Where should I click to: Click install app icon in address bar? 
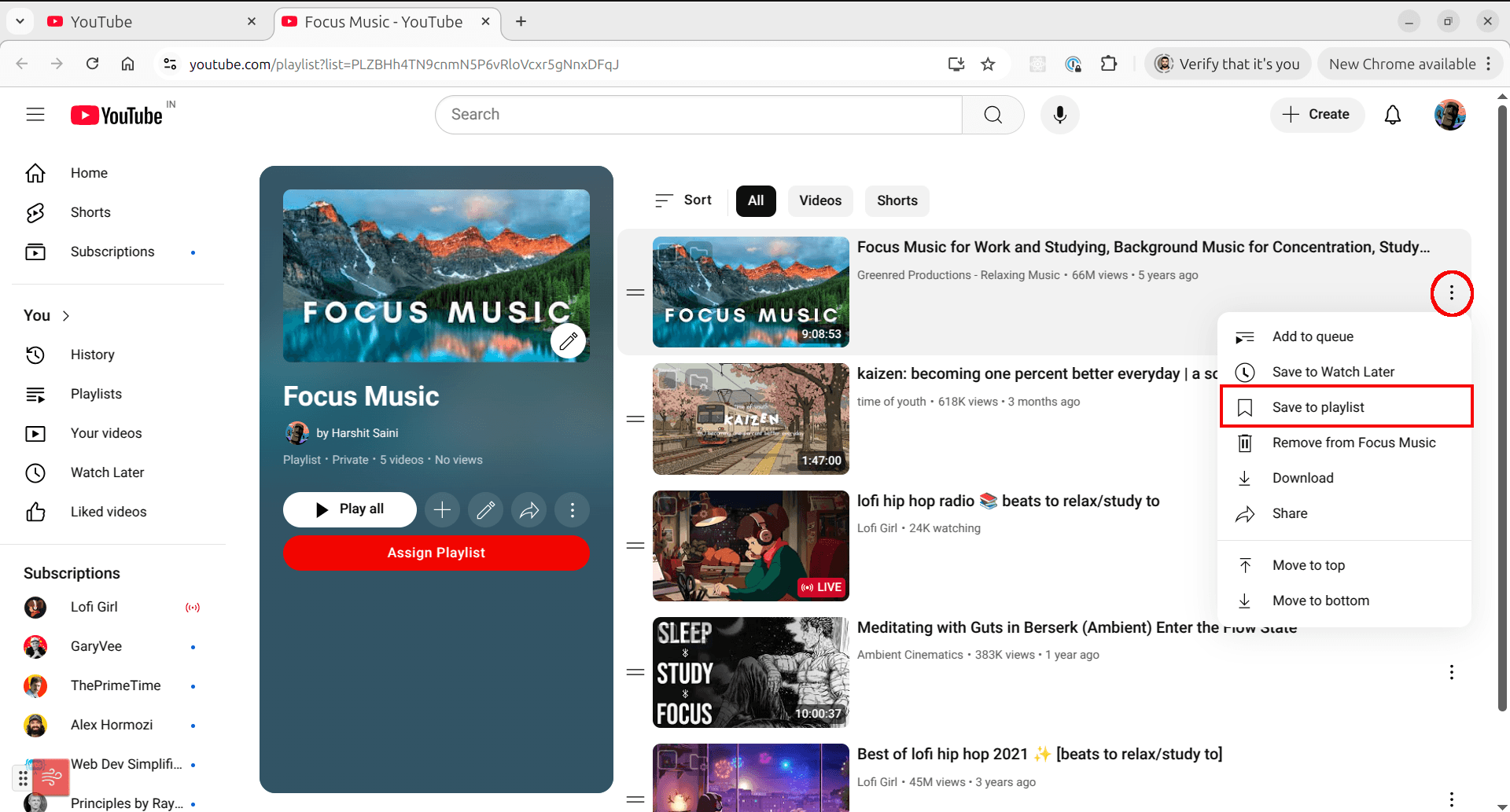coord(956,64)
